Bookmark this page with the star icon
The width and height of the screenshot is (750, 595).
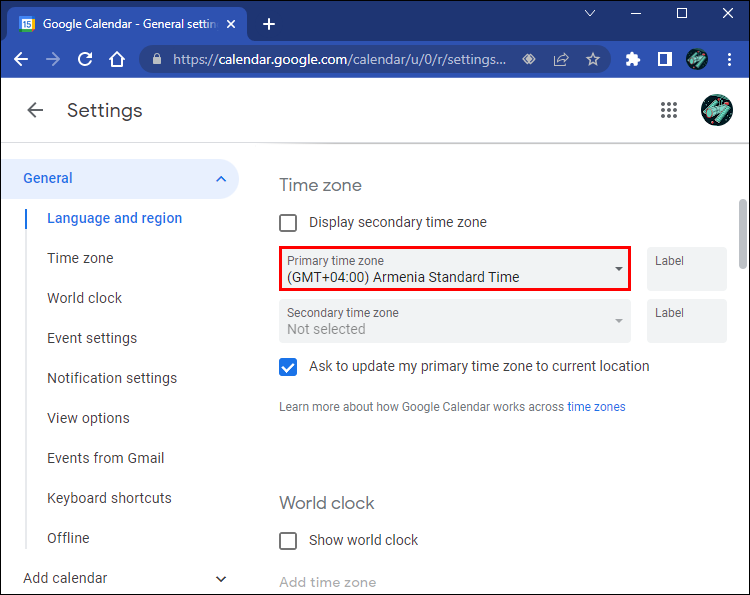click(x=593, y=59)
